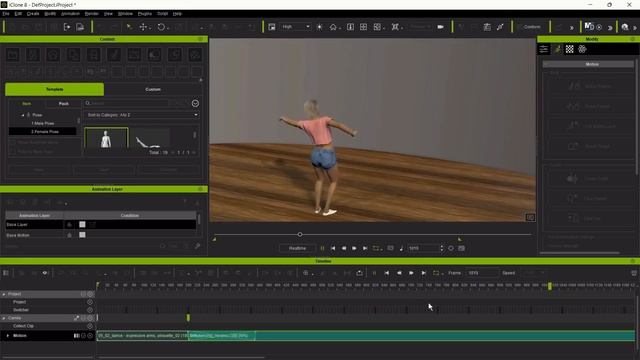Click the round options button beside search

tap(195, 104)
